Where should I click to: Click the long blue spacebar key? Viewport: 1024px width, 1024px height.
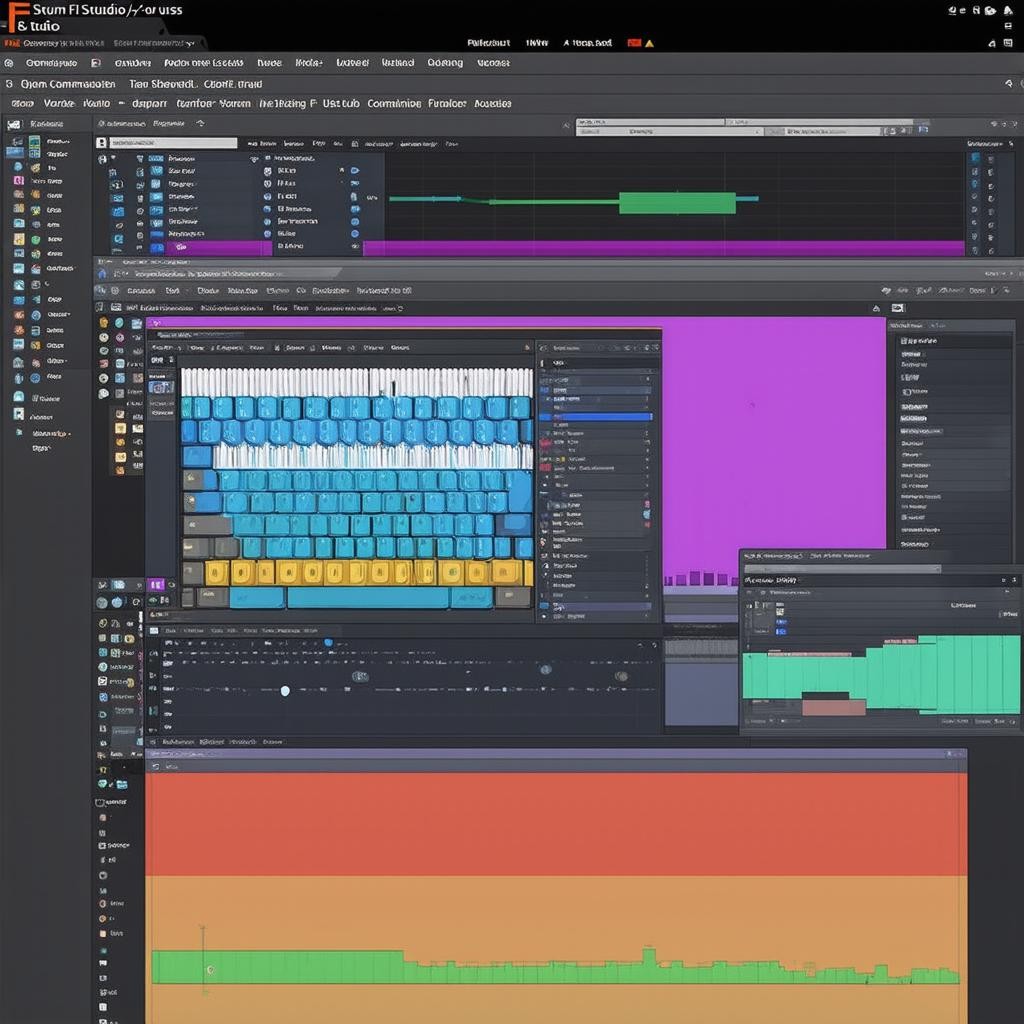coord(366,597)
